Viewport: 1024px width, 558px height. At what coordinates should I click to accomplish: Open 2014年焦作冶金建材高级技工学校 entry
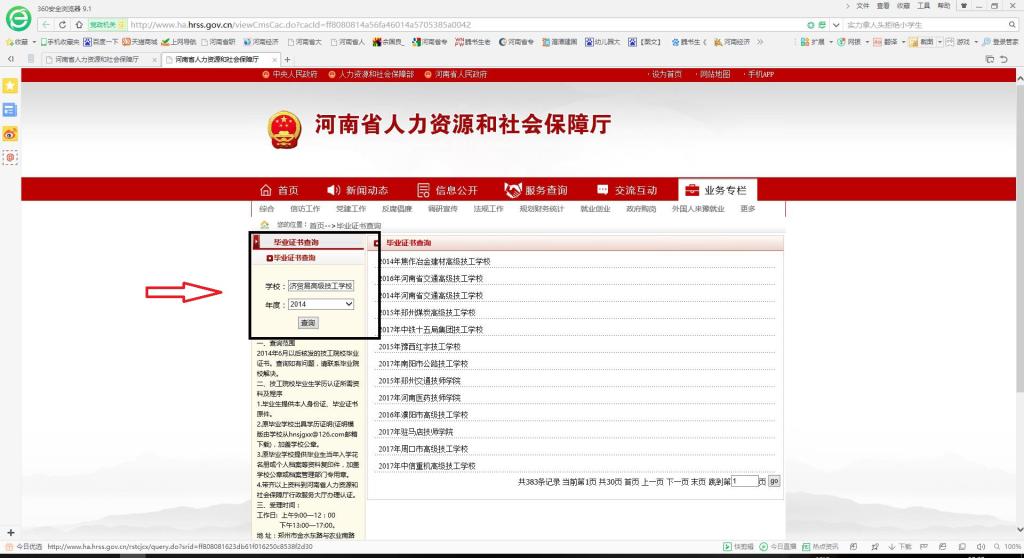click(x=434, y=261)
